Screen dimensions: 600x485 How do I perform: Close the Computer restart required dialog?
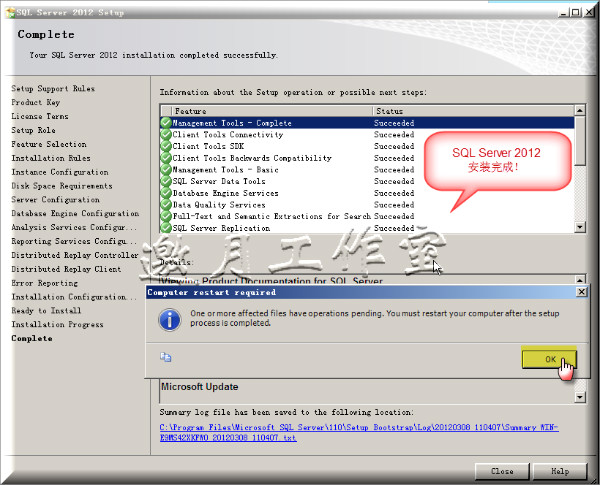[581, 292]
